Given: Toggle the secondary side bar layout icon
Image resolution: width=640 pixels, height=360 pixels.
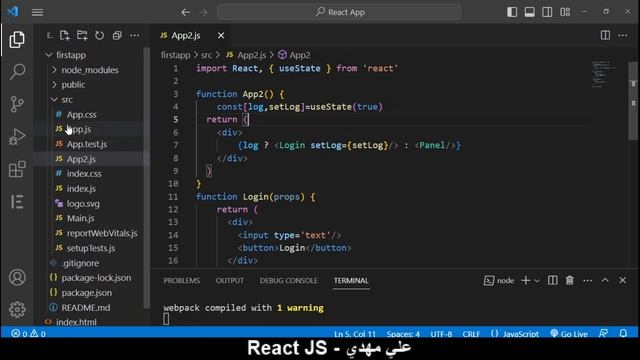Looking at the screenshot, I should pos(547,12).
